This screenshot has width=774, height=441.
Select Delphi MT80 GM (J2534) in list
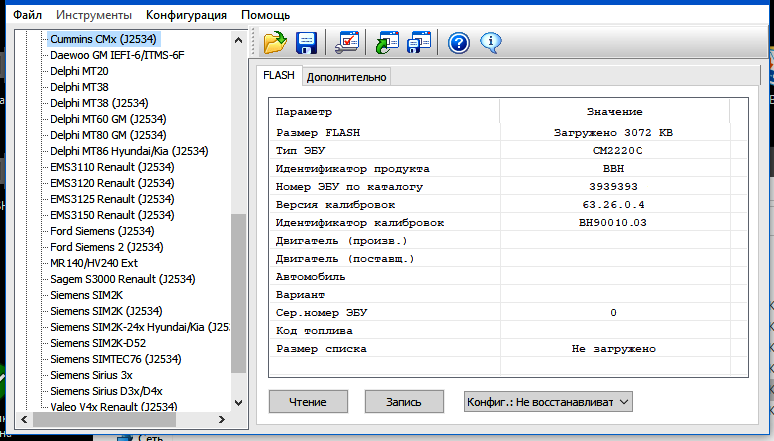108,134
